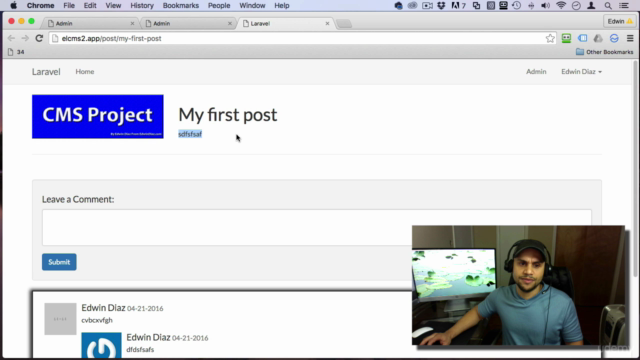The height and width of the screenshot is (360, 640).
Task: Open Chrome's hamburger menu
Action: (x=630, y=38)
